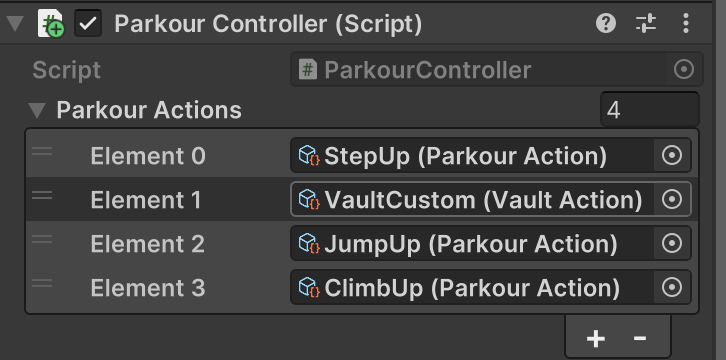This screenshot has height=360, width=726.
Task: Open the component preset sliders icon
Action: 646,23
